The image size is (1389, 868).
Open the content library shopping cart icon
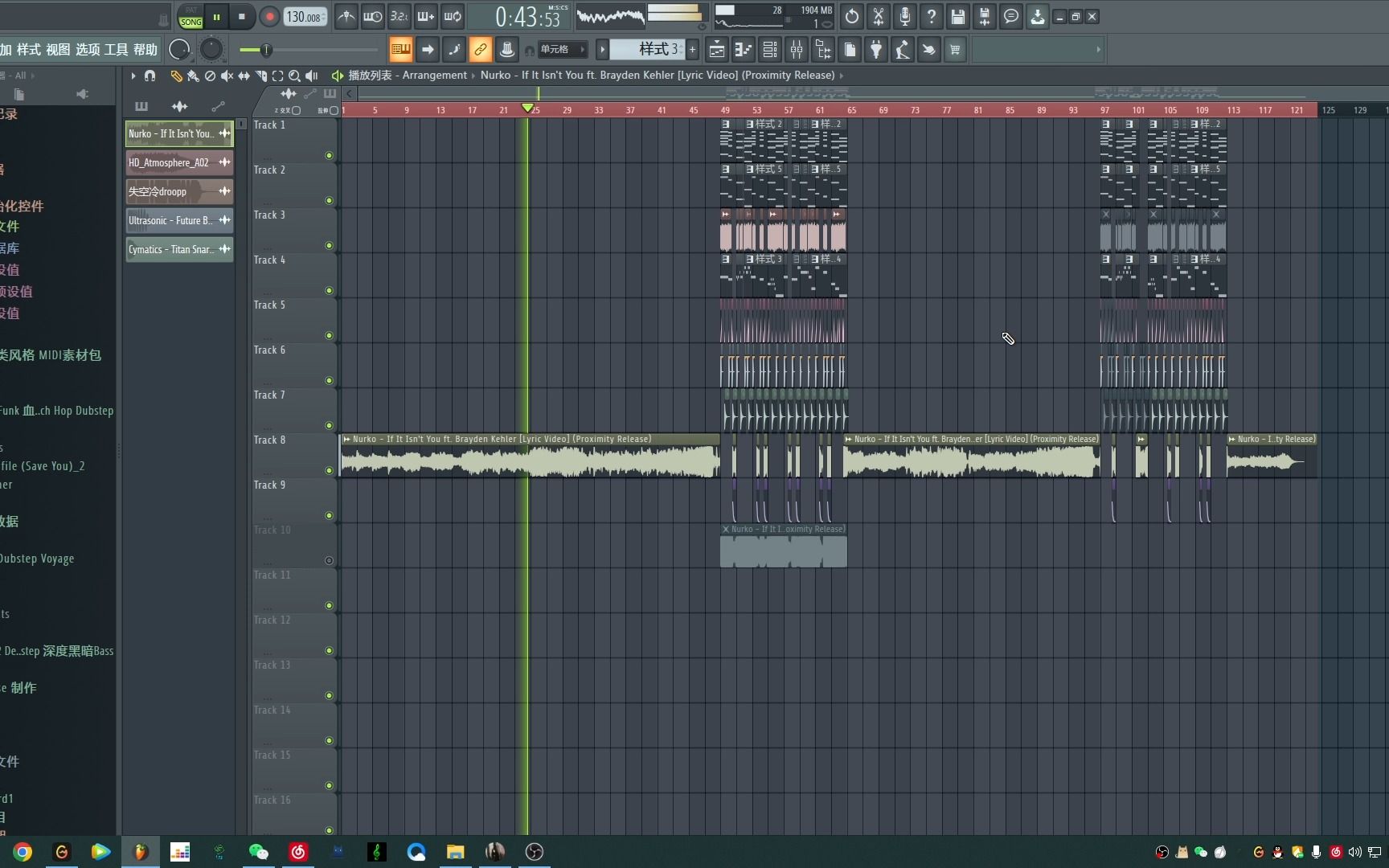click(955, 50)
